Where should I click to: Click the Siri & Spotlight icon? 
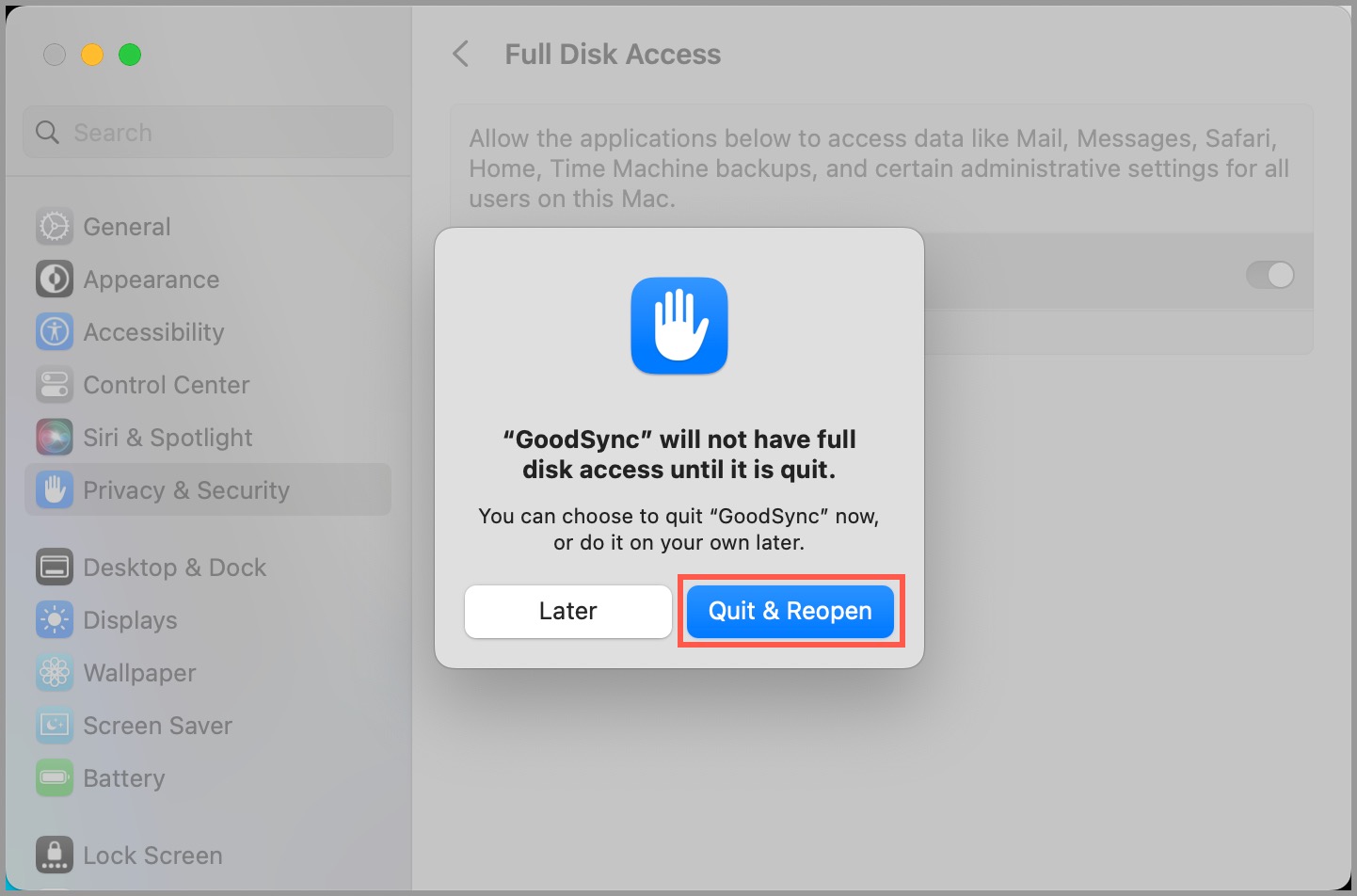click(55, 438)
